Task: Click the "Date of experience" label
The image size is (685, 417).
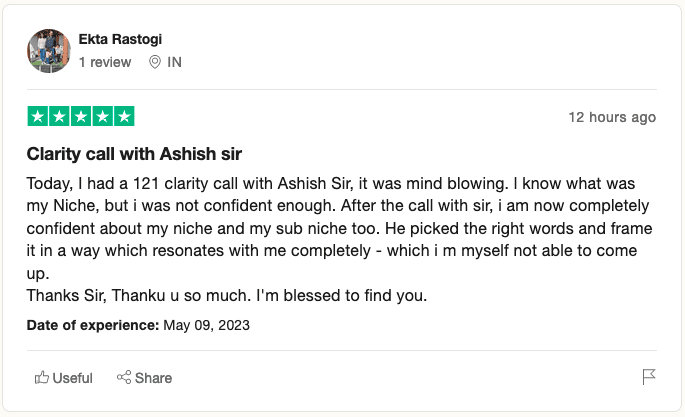Action: pos(93,325)
